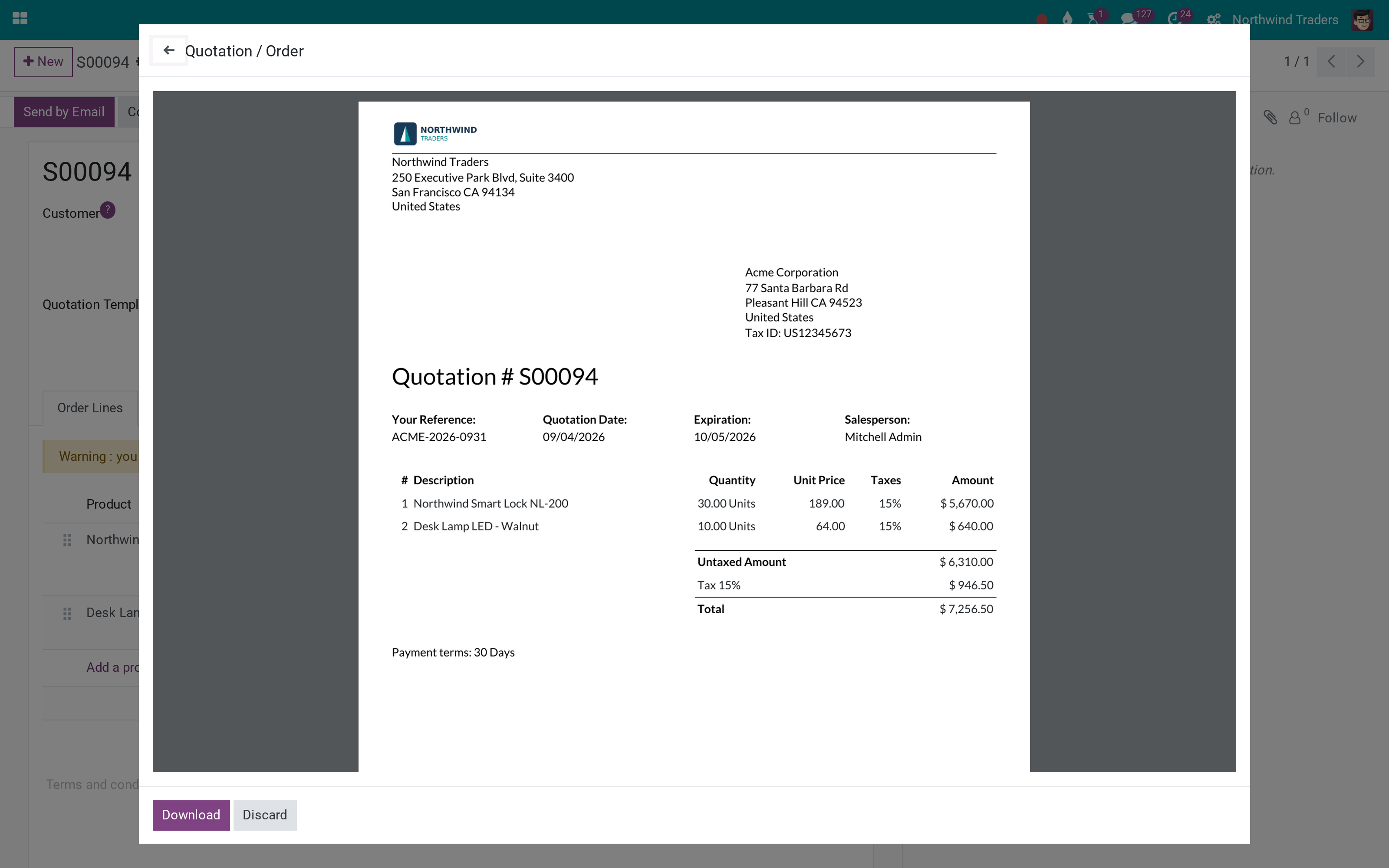Image resolution: width=1389 pixels, height=868 pixels.
Task: Click the Add a product link
Action: (x=112, y=667)
